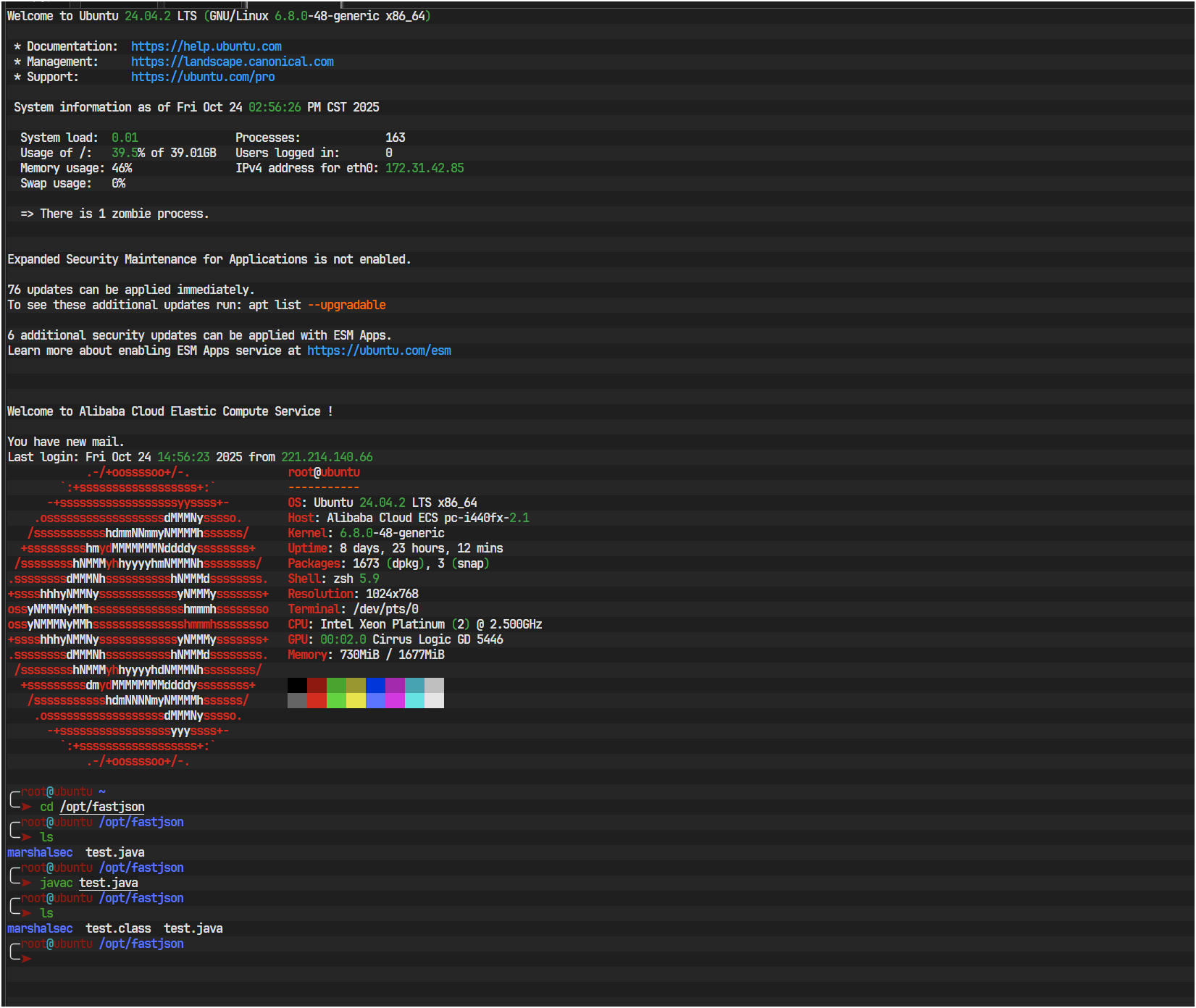
Task: Click test.class in the file listing
Action: coord(118,928)
